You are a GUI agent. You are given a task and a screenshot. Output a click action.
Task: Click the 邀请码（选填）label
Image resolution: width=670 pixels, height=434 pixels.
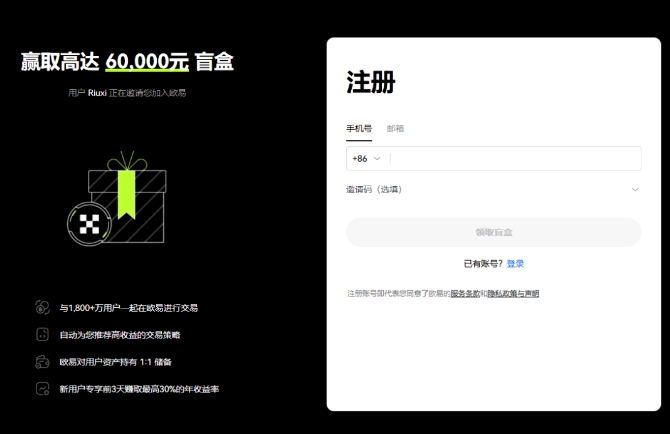coord(374,190)
